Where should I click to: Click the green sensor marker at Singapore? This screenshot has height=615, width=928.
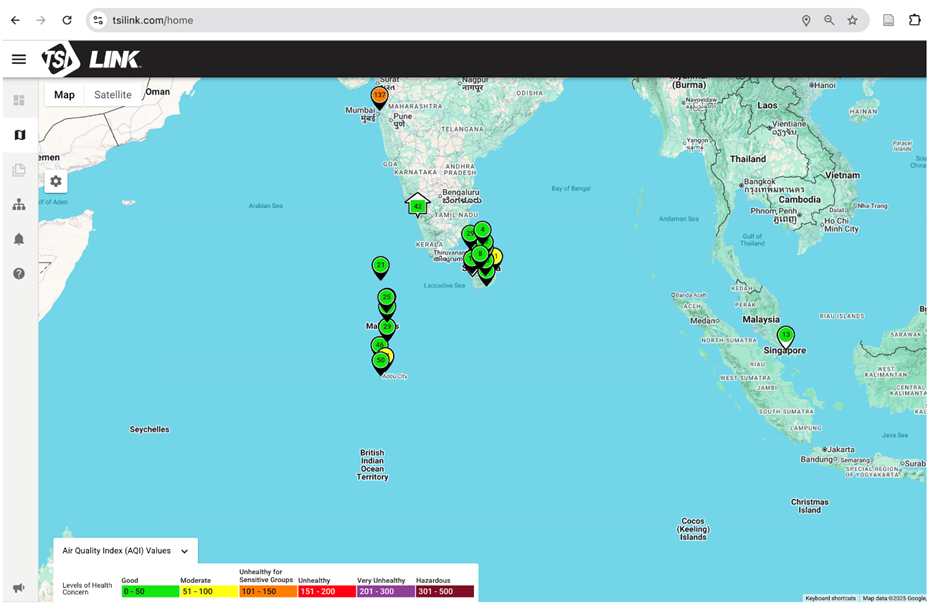point(786,336)
